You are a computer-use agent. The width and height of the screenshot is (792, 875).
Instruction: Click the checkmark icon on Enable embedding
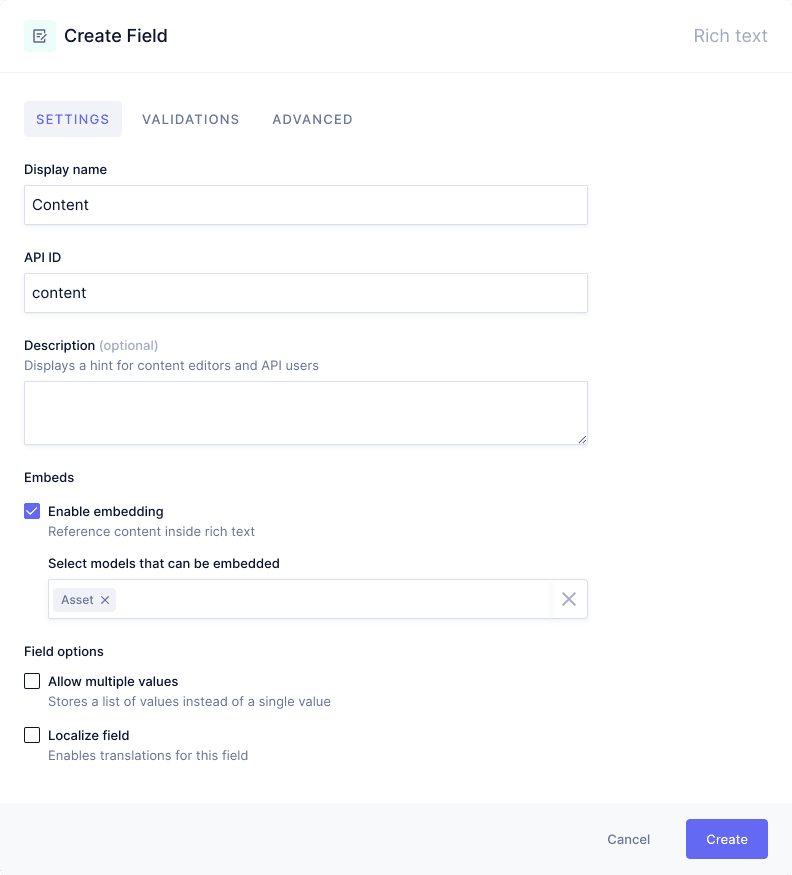click(x=31, y=511)
